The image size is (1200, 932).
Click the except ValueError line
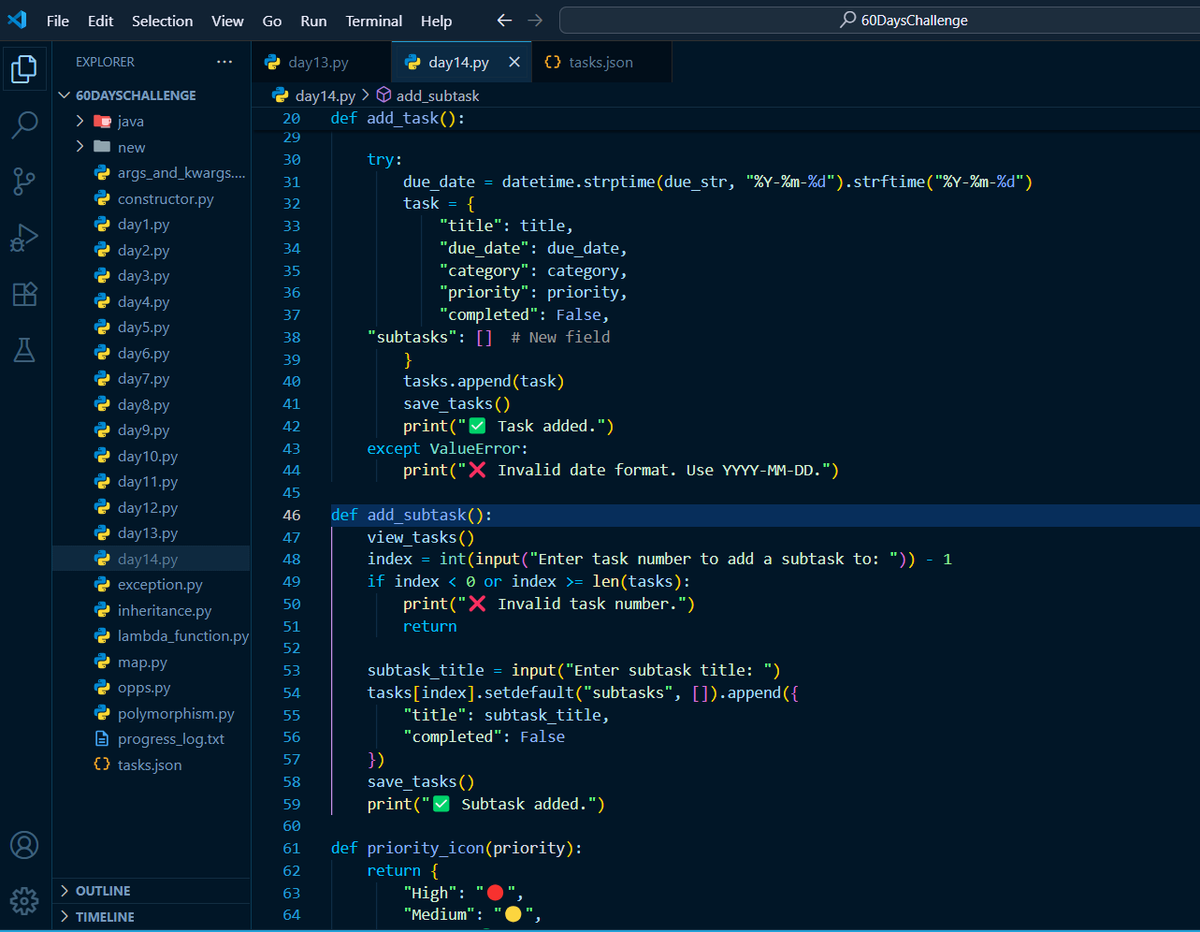coord(448,448)
